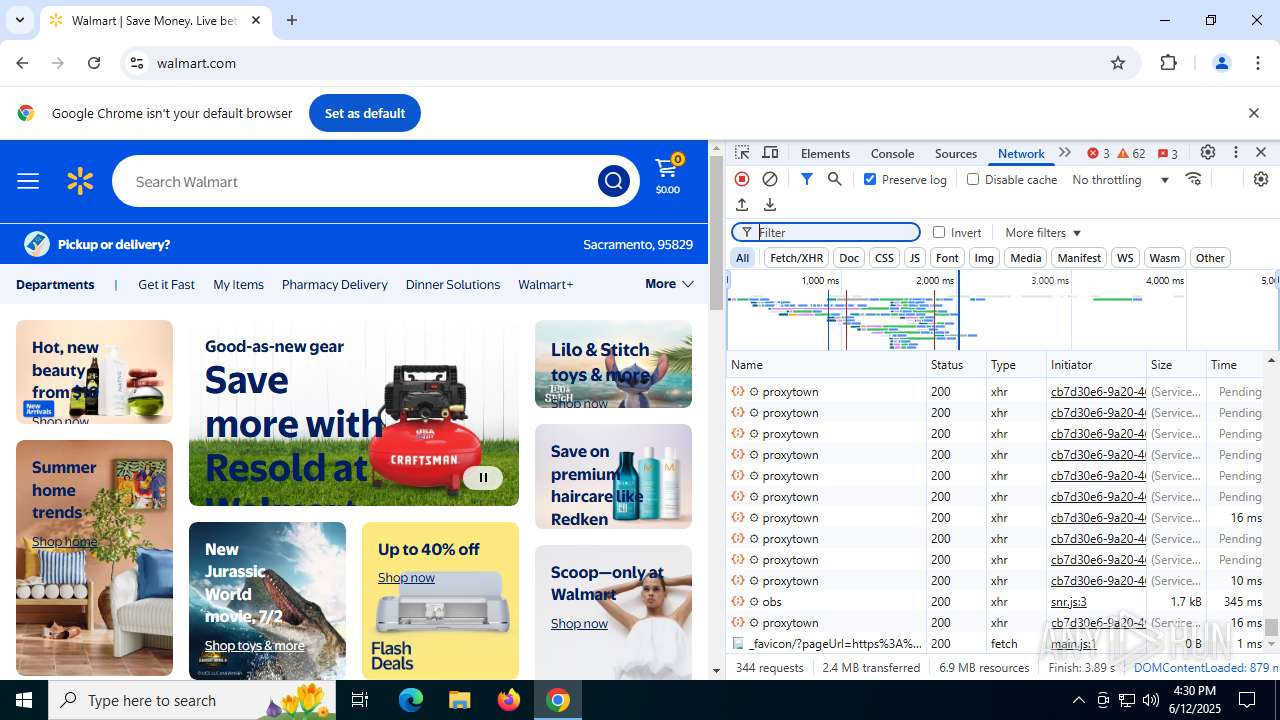Viewport: 1280px width, 720px height.
Task: Expand More filters dropdown
Action: click(1043, 232)
